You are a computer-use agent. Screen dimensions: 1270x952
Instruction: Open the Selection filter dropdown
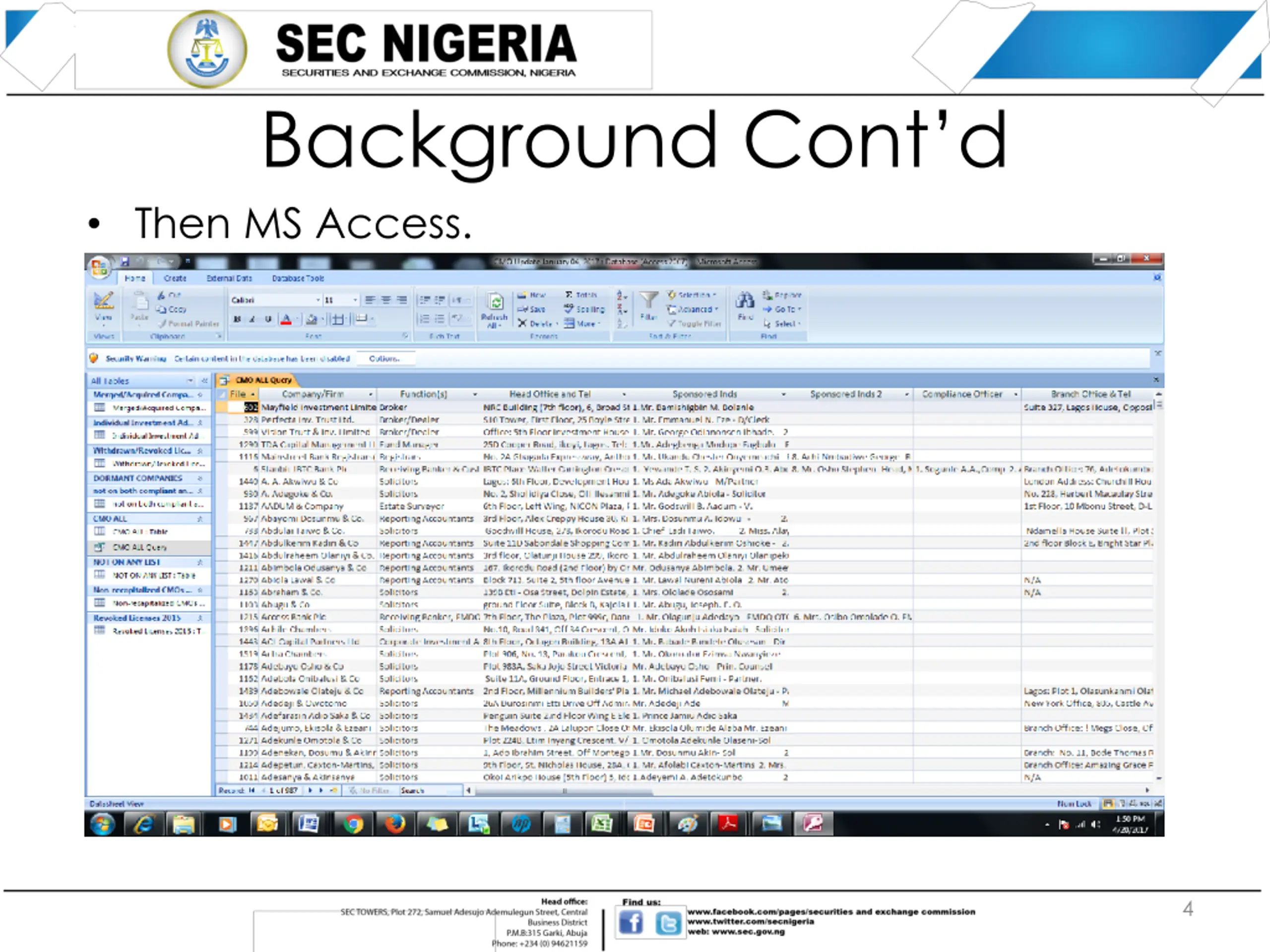point(691,295)
